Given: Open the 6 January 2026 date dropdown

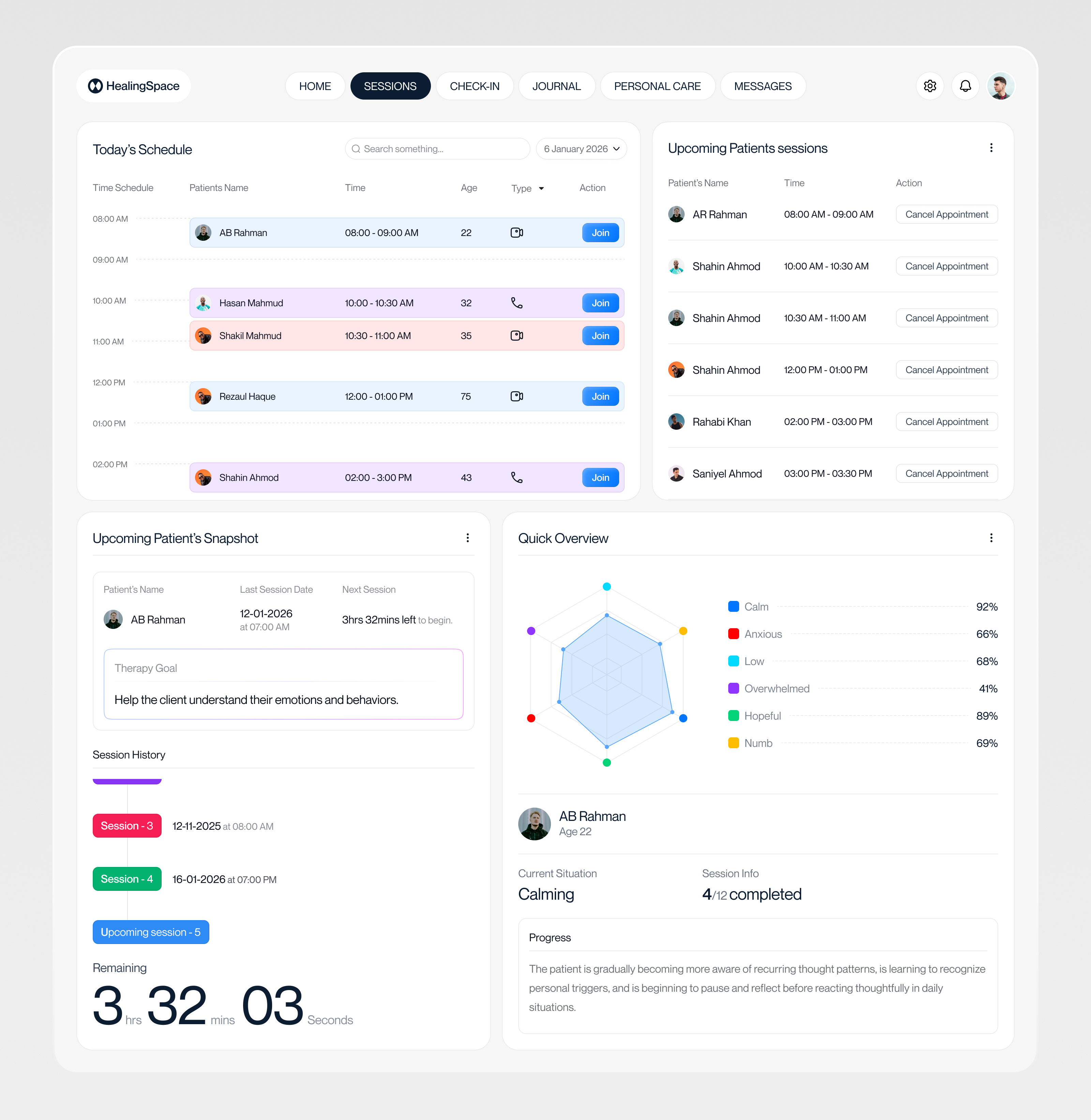Looking at the screenshot, I should (581, 148).
